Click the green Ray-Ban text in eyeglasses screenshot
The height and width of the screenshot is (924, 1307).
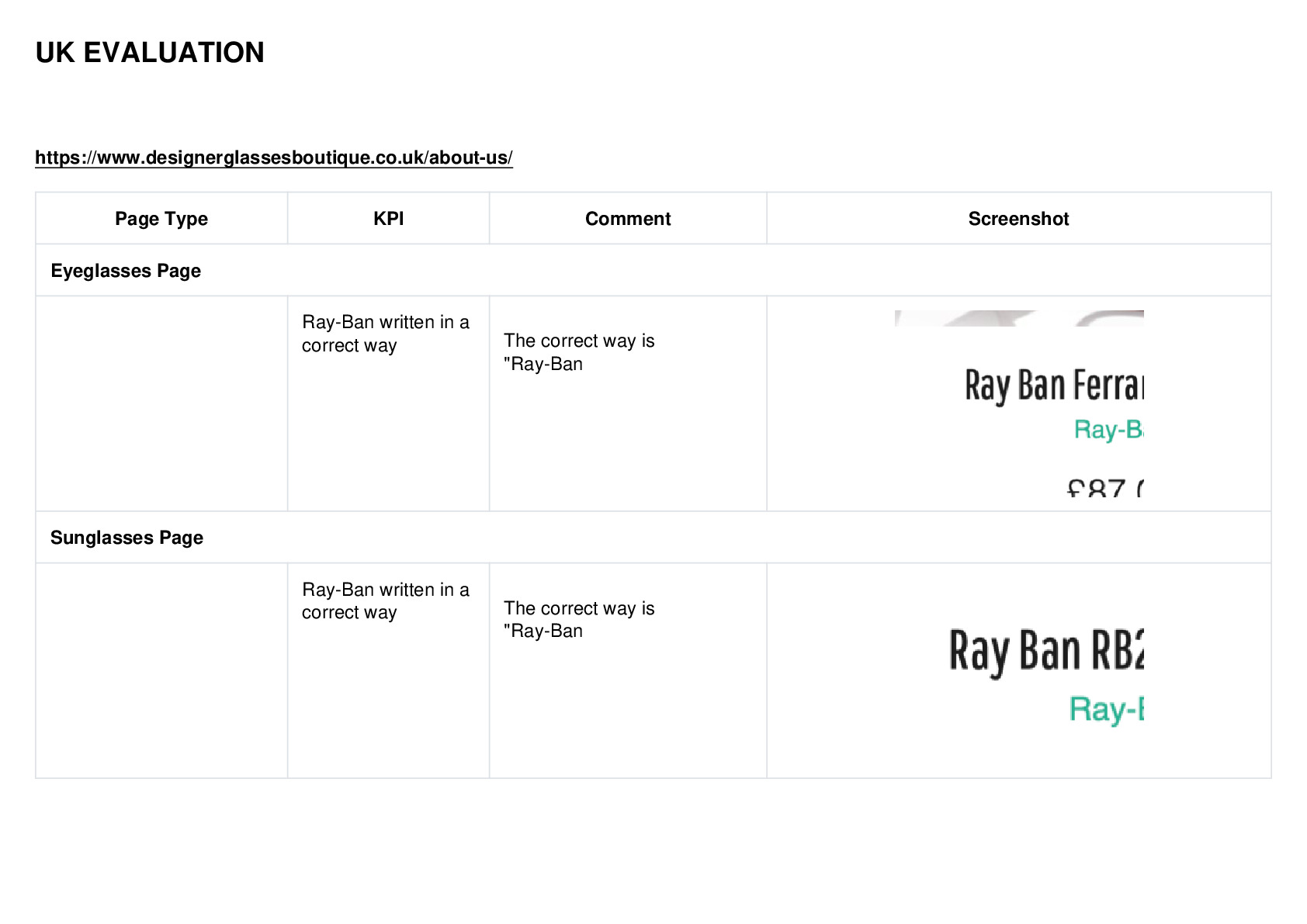tap(1108, 429)
